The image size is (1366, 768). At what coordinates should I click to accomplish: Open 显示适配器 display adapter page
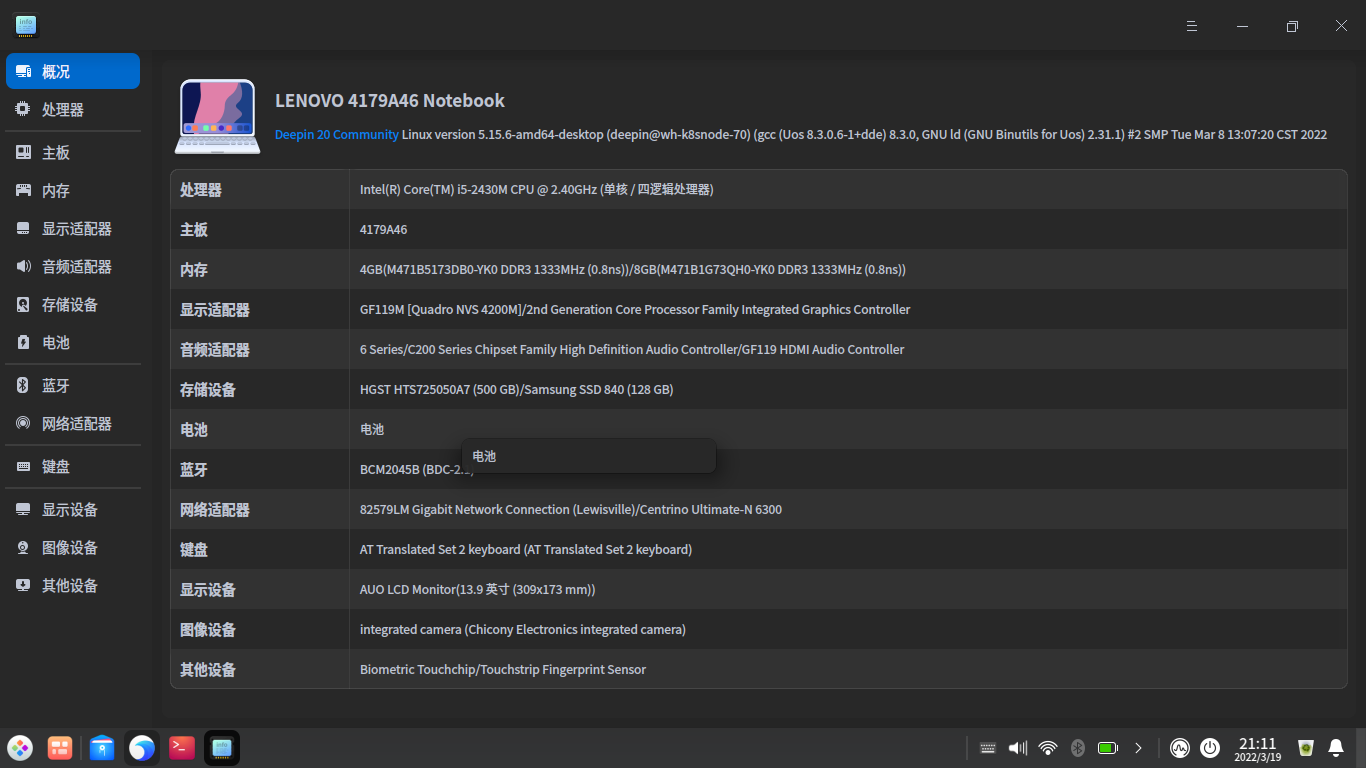pos(76,229)
